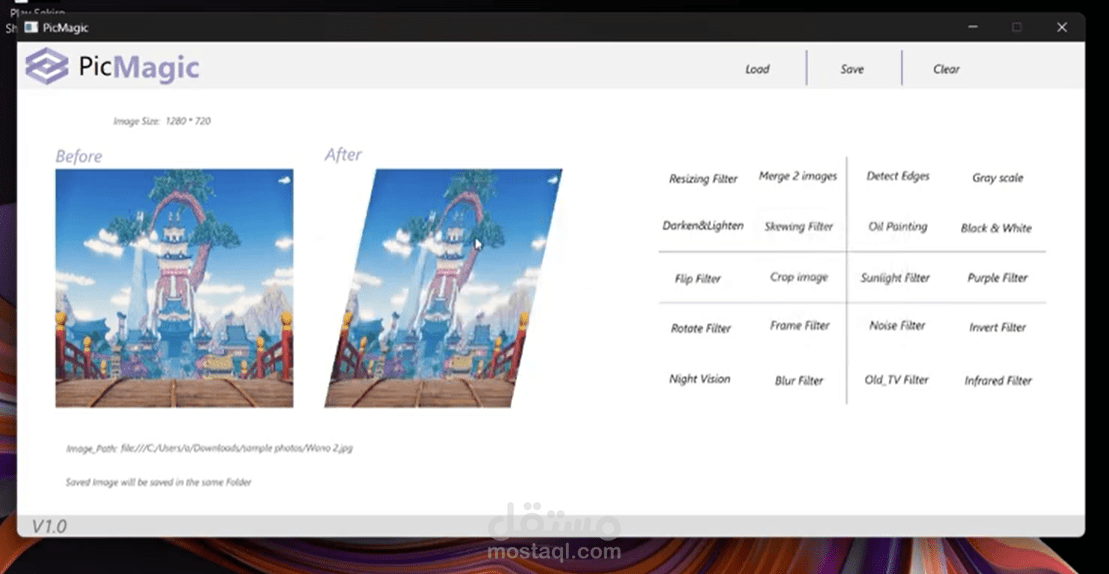Apply the Infrared Filter
1109x574 pixels.
pos(998,380)
